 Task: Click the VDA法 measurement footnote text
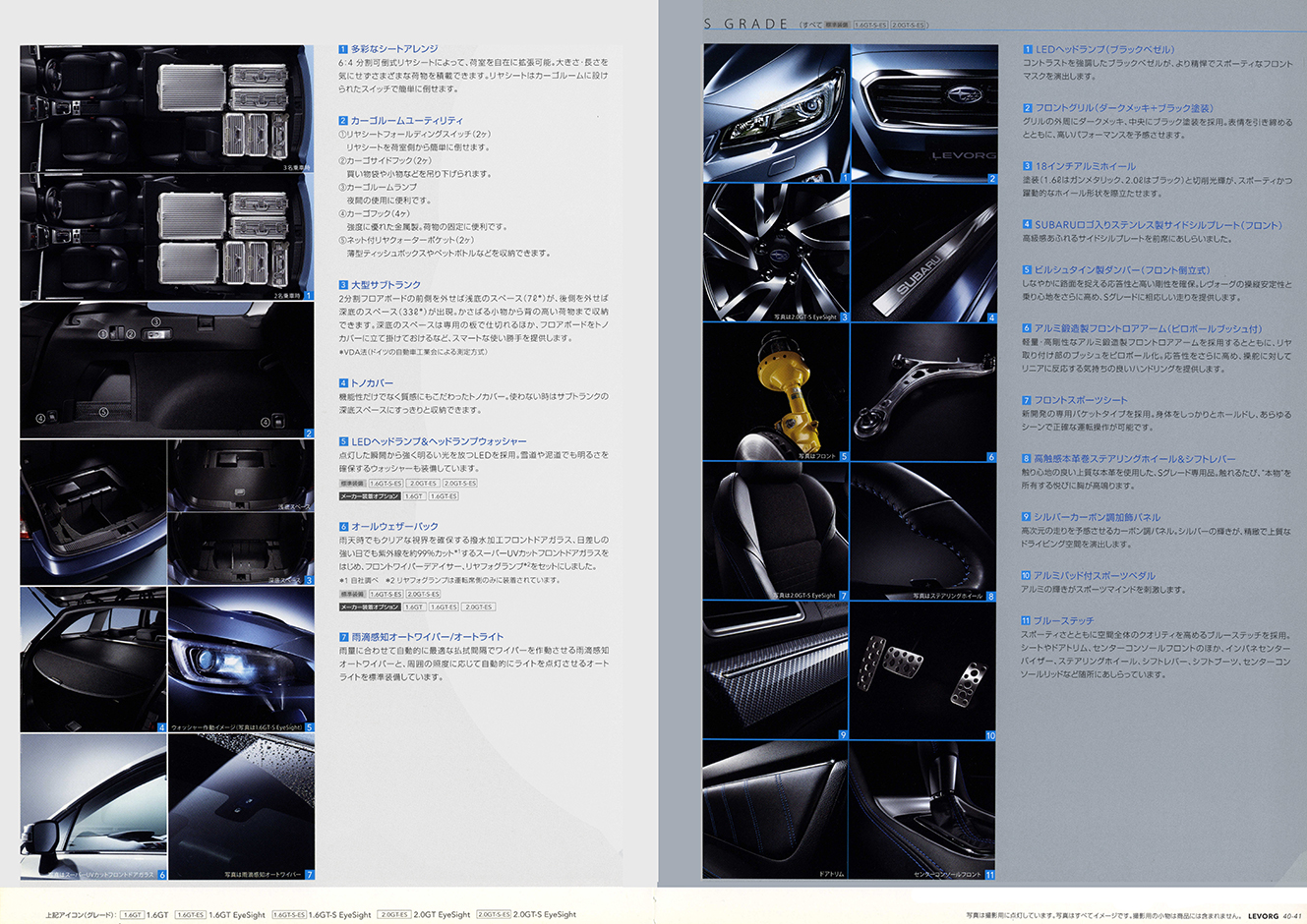coord(413,352)
